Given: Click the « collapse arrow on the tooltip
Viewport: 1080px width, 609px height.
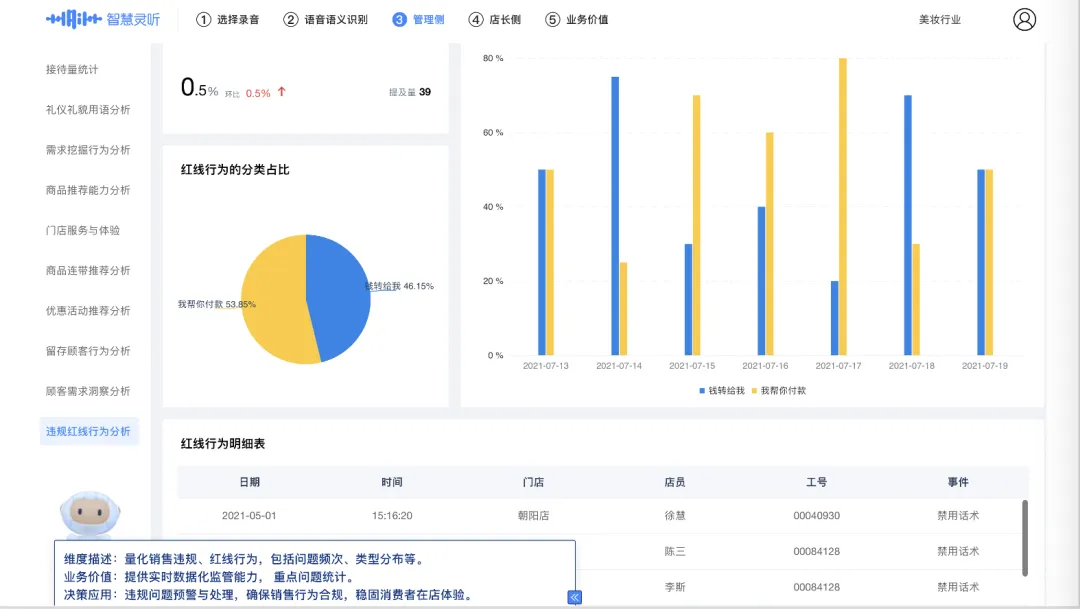Looking at the screenshot, I should pyautogui.click(x=574, y=597).
